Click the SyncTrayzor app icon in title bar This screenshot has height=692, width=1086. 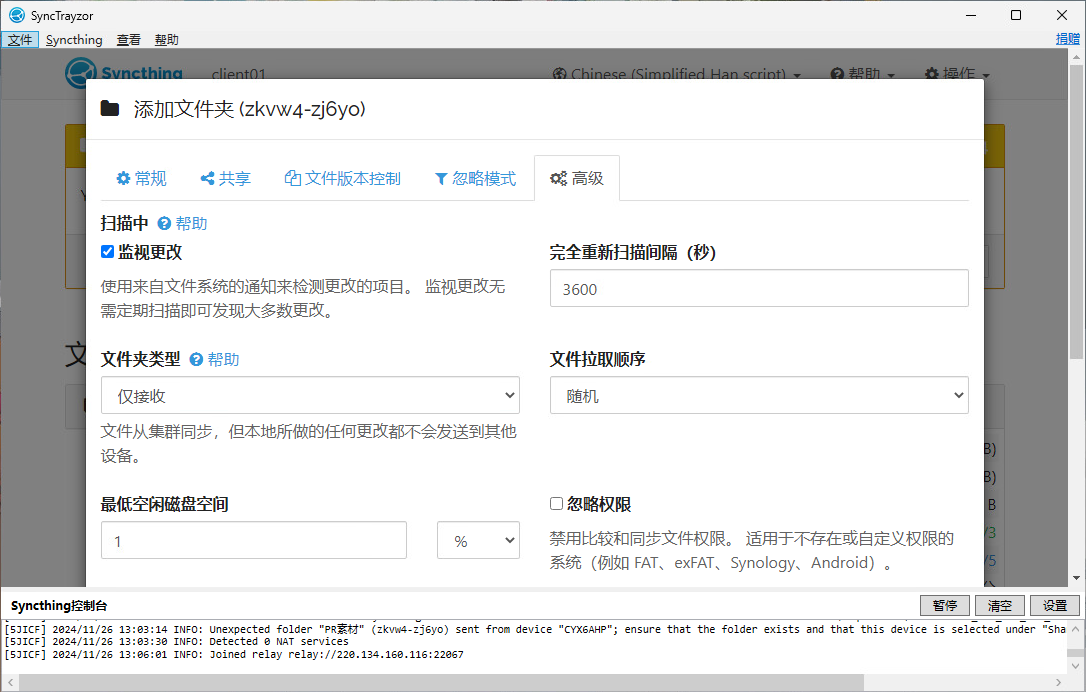17,15
